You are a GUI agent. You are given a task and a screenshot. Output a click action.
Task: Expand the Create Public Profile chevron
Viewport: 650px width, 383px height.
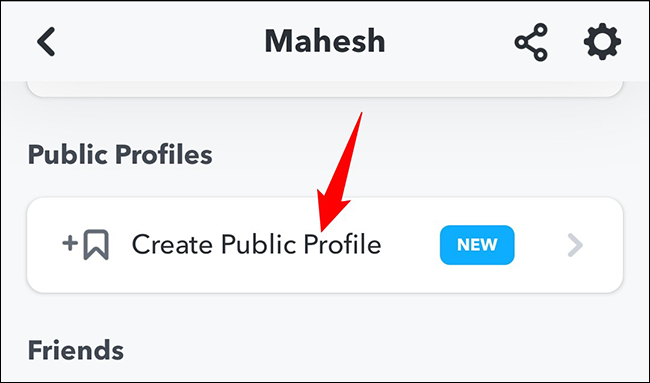[x=575, y=245]
